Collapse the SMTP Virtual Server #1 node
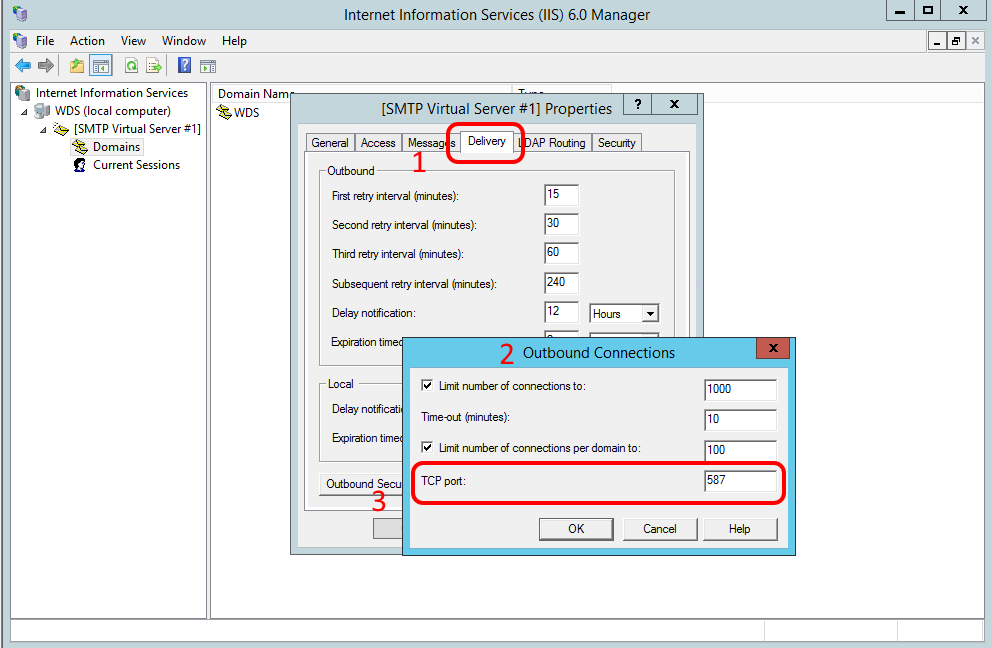The image size is (992, 648). [x=43, y=130]
